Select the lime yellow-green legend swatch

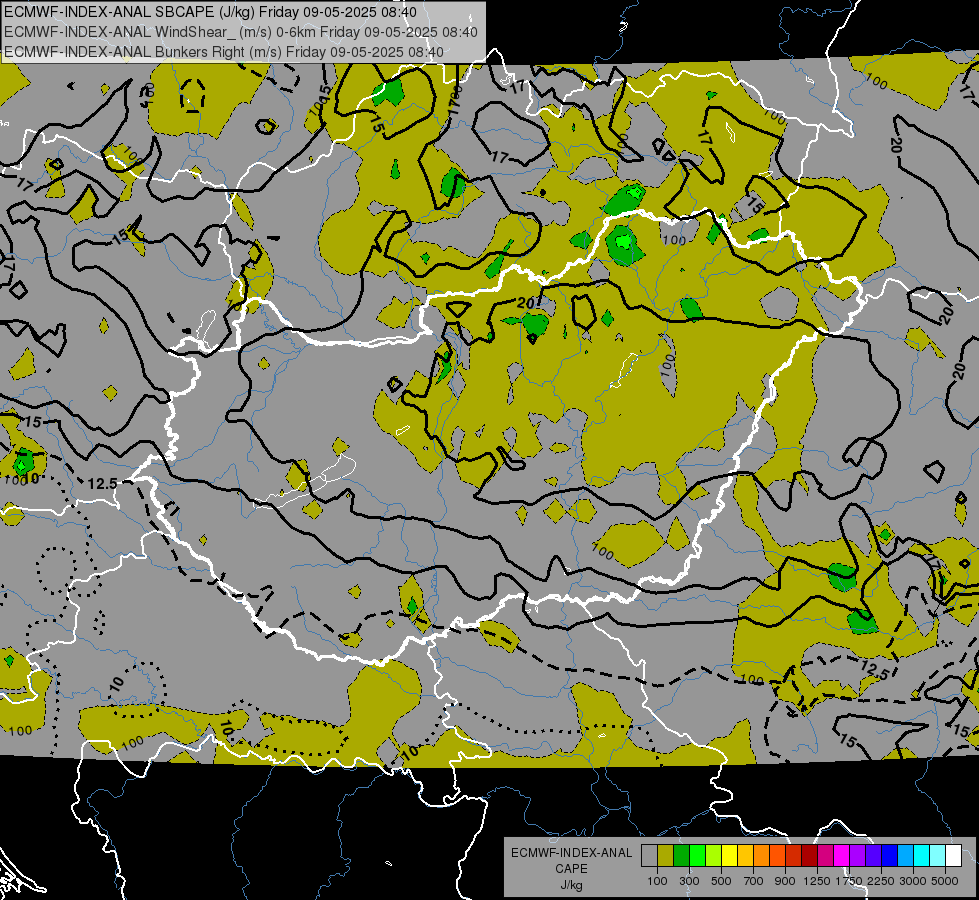[x=714, y=856]
